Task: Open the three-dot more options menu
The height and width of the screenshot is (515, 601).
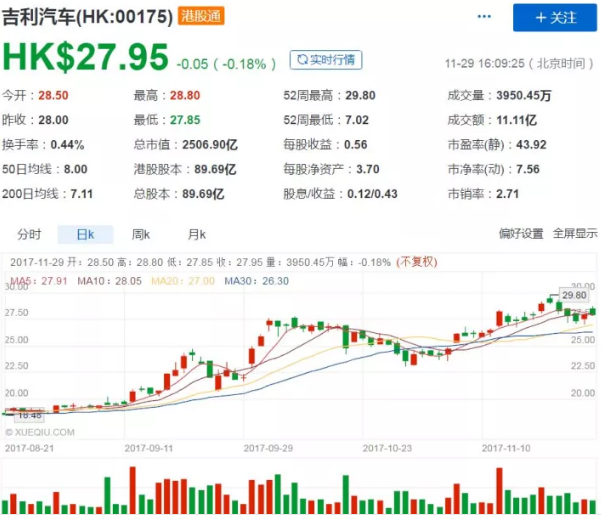Action: (x=484, y=16)
